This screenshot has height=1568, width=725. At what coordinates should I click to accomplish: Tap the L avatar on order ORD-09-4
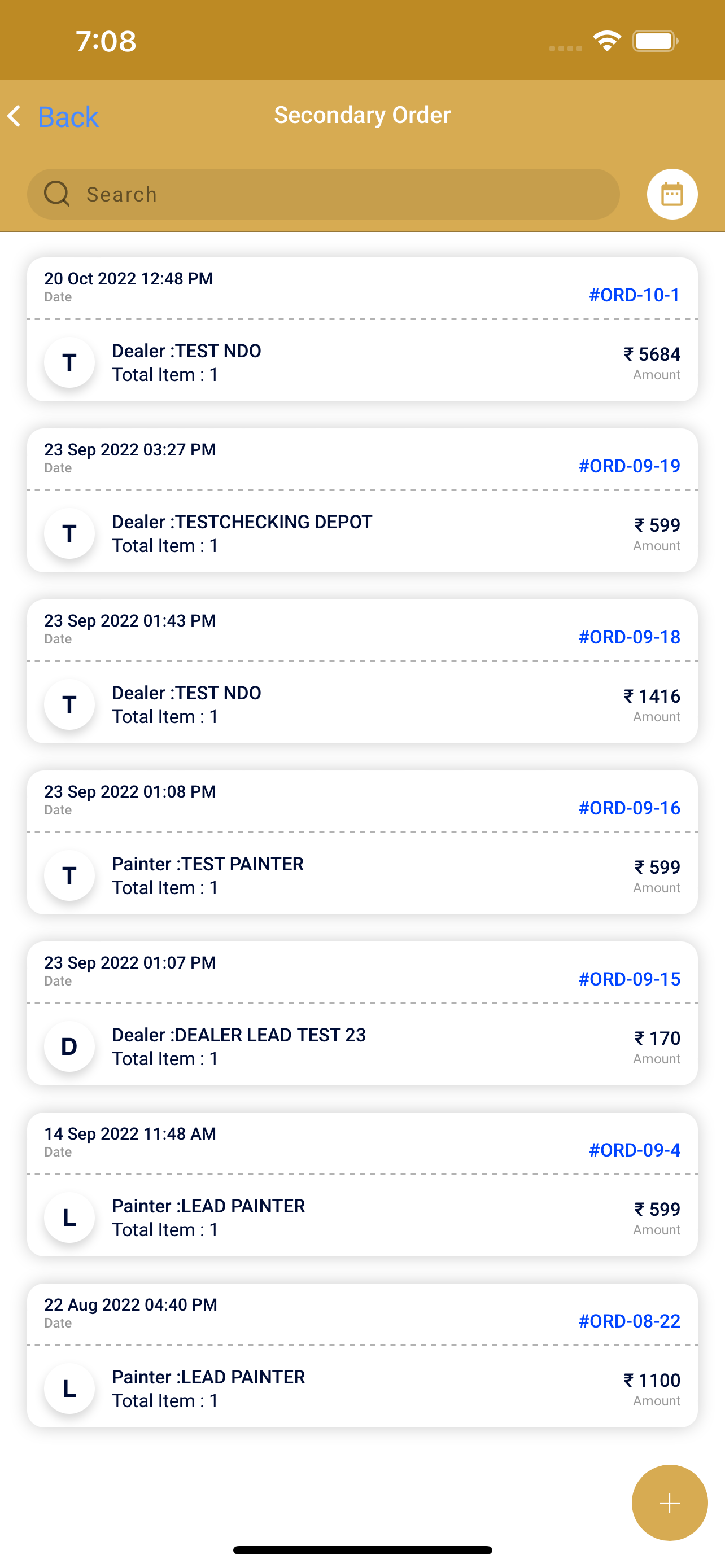[69, 1217]
